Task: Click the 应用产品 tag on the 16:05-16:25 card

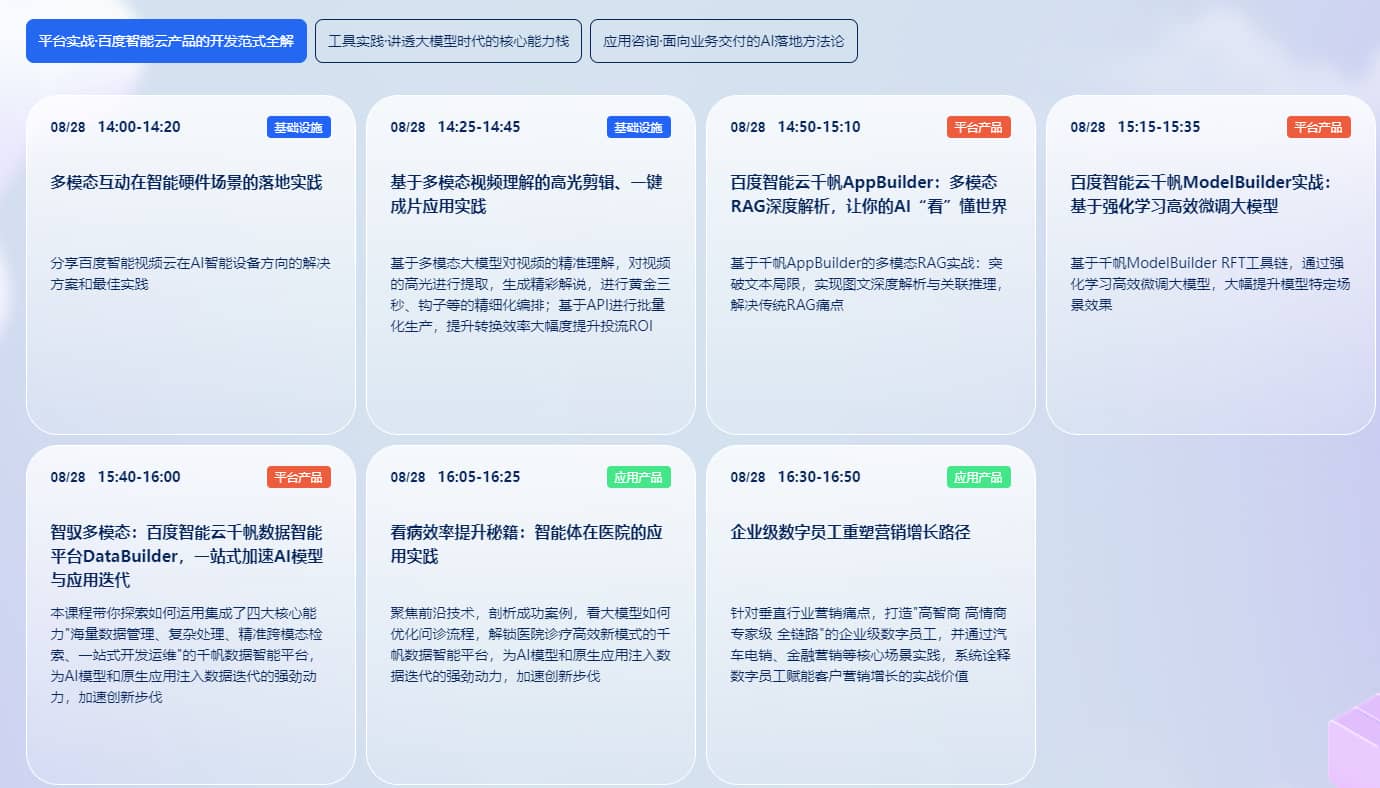Action: (x=639, y=477)
